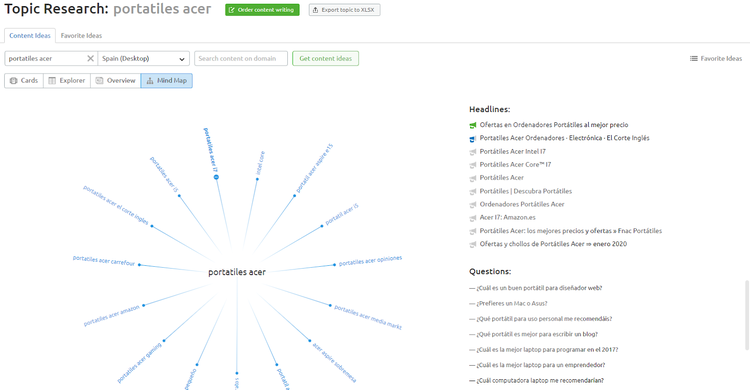The height and width of the screenshot is (390, 750).
Task: Click the central portatiles acer topic
Action: [237, 272]
